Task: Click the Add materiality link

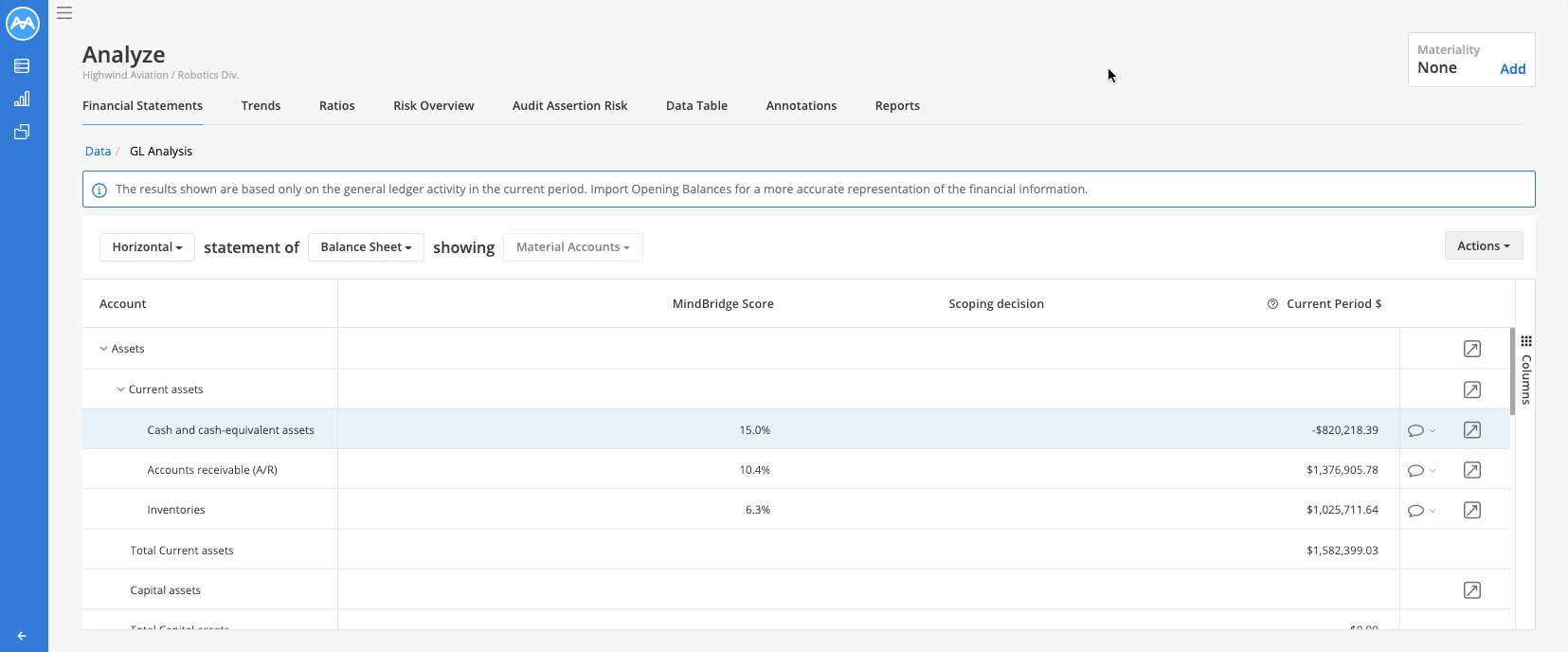Action: [1512, 69]
